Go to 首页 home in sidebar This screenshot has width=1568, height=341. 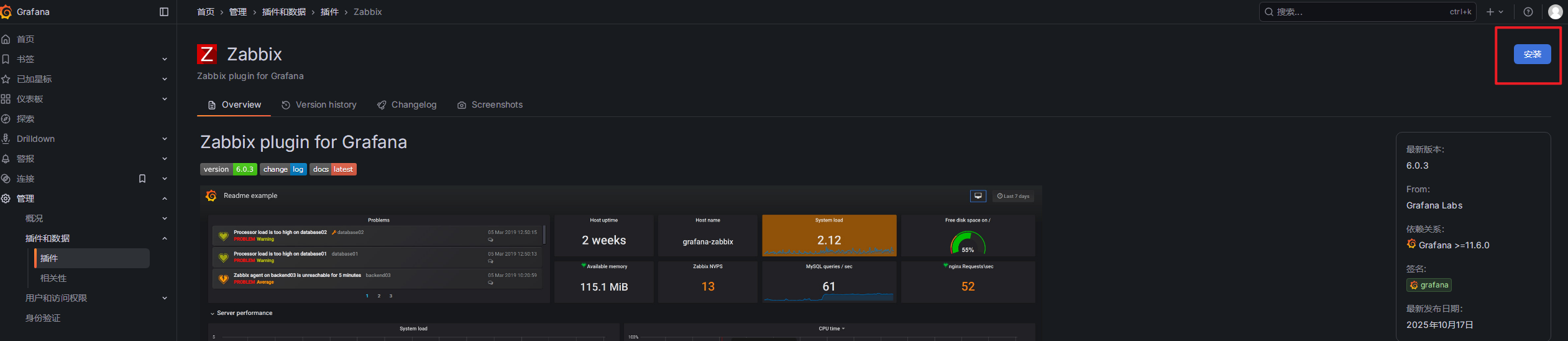click(x=25, y=39)
